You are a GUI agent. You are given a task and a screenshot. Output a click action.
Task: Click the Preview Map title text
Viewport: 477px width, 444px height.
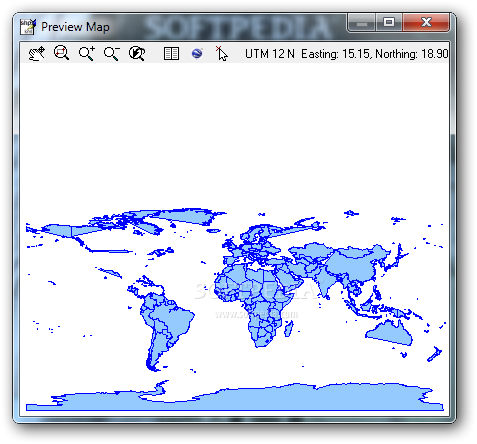(x=75, y=27)
